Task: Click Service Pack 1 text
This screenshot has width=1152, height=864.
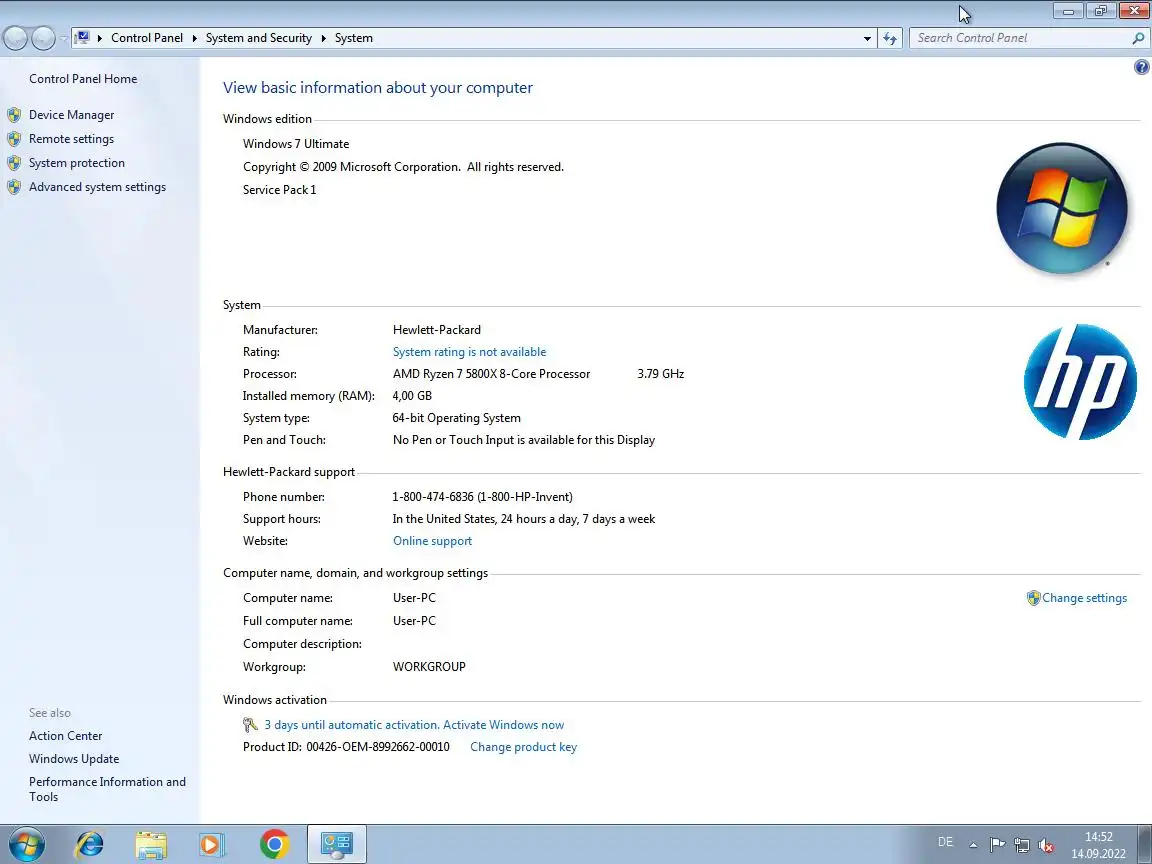Action: [279, 190]
